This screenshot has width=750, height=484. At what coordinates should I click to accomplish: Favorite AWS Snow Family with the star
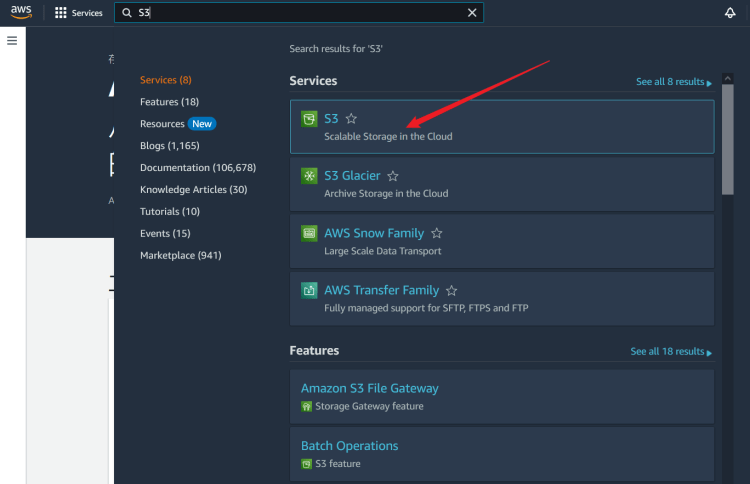click(x=436, y=233)
